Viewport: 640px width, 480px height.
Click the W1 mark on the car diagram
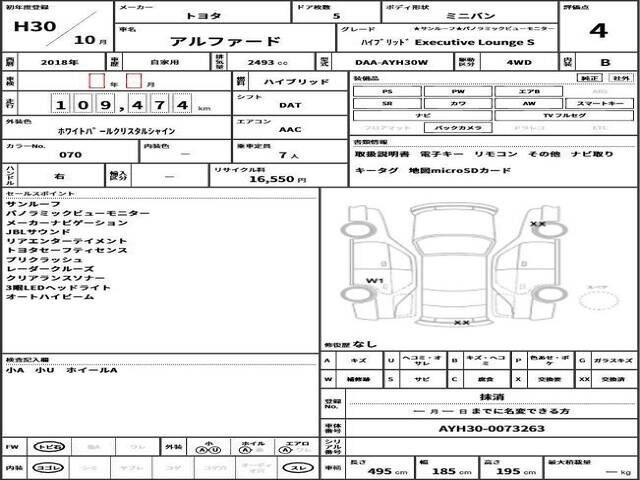(x=376, y=280)
